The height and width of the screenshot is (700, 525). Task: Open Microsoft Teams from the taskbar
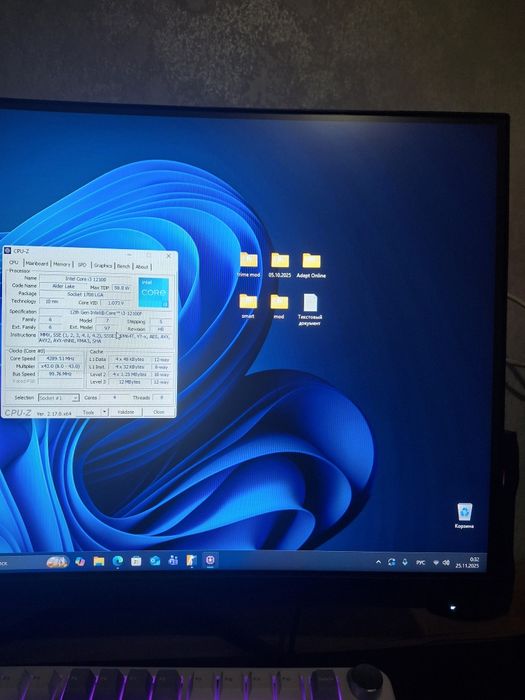click(x=173, y=560)
